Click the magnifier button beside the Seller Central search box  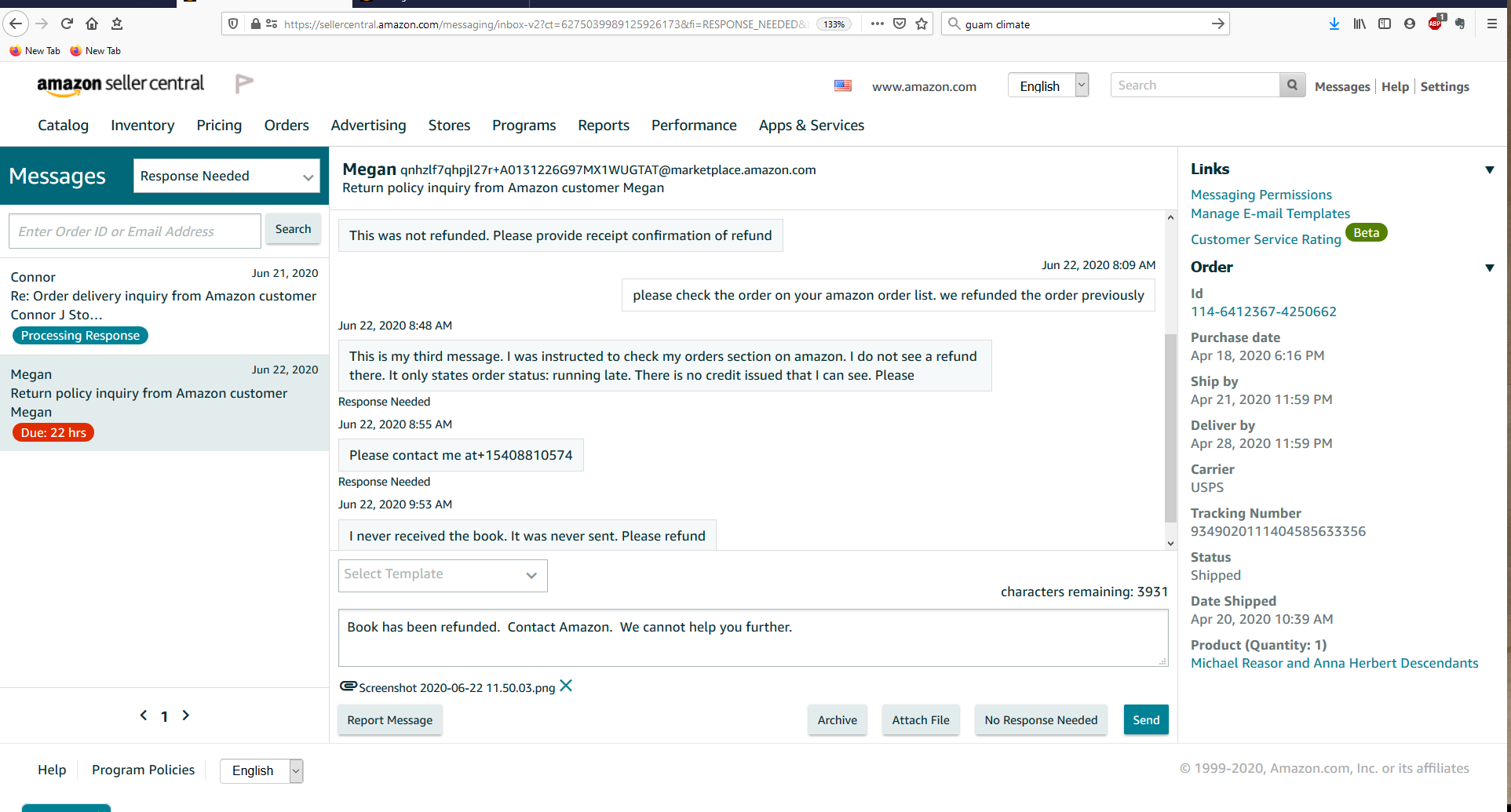(1292, 85)
